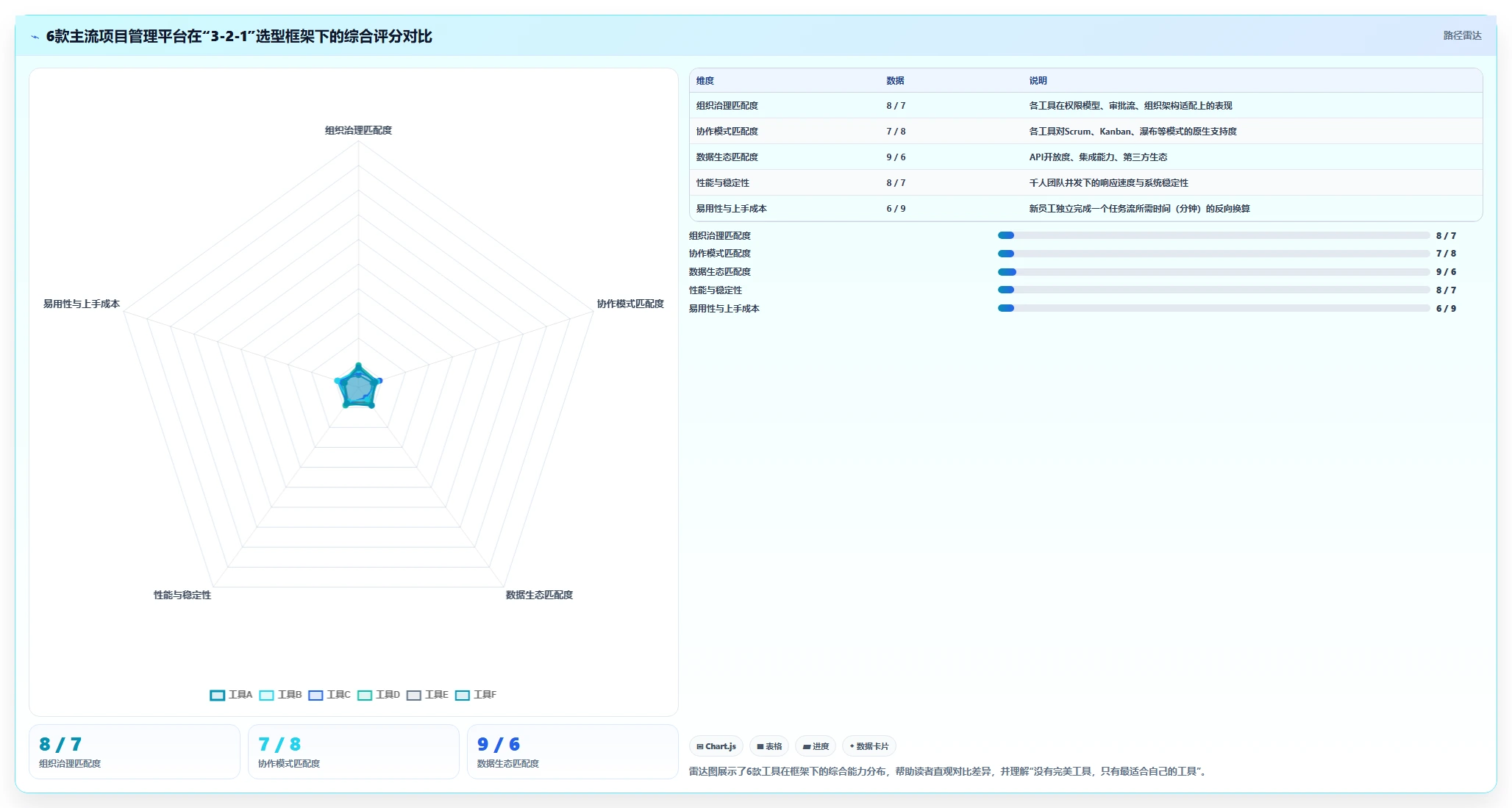Click the page heading about 3-2-1 选型框架
The image size is (1512, 808).
[x=239, y=36]
